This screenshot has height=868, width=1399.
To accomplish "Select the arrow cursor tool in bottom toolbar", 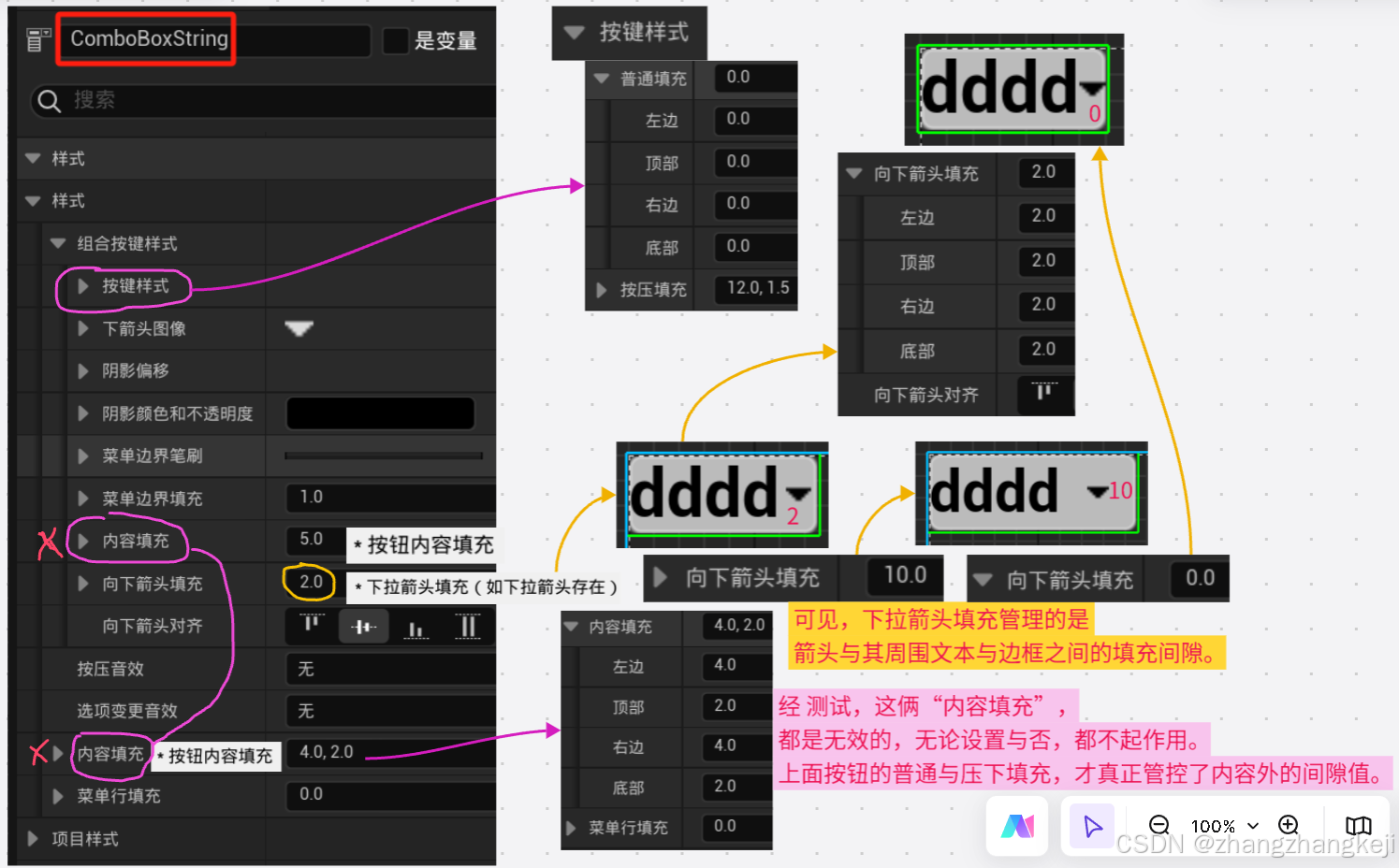I will (x=1091, y=826).
